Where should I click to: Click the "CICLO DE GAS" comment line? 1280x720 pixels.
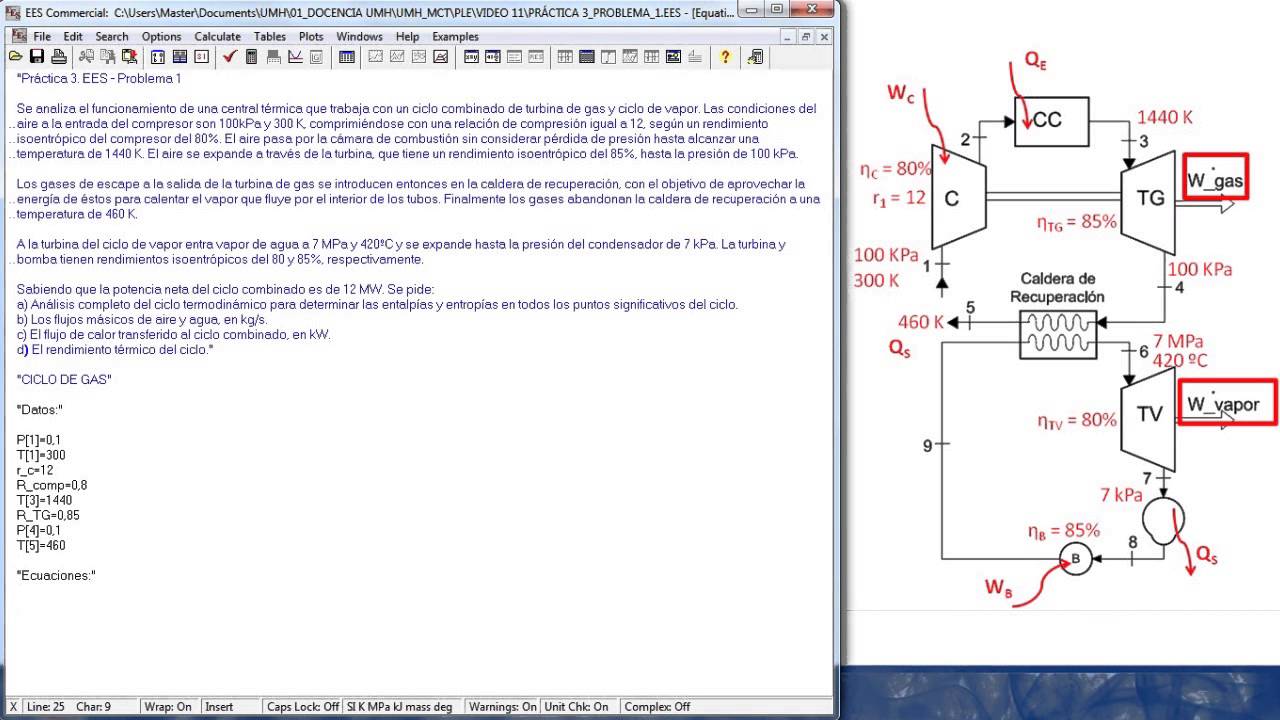pyautogui.click(x=64, y=380)
